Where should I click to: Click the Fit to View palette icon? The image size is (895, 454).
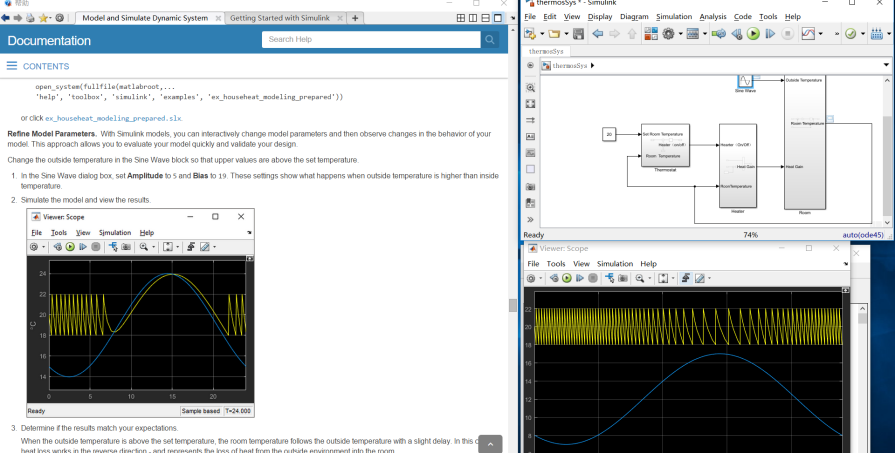[x=531, y=103]
